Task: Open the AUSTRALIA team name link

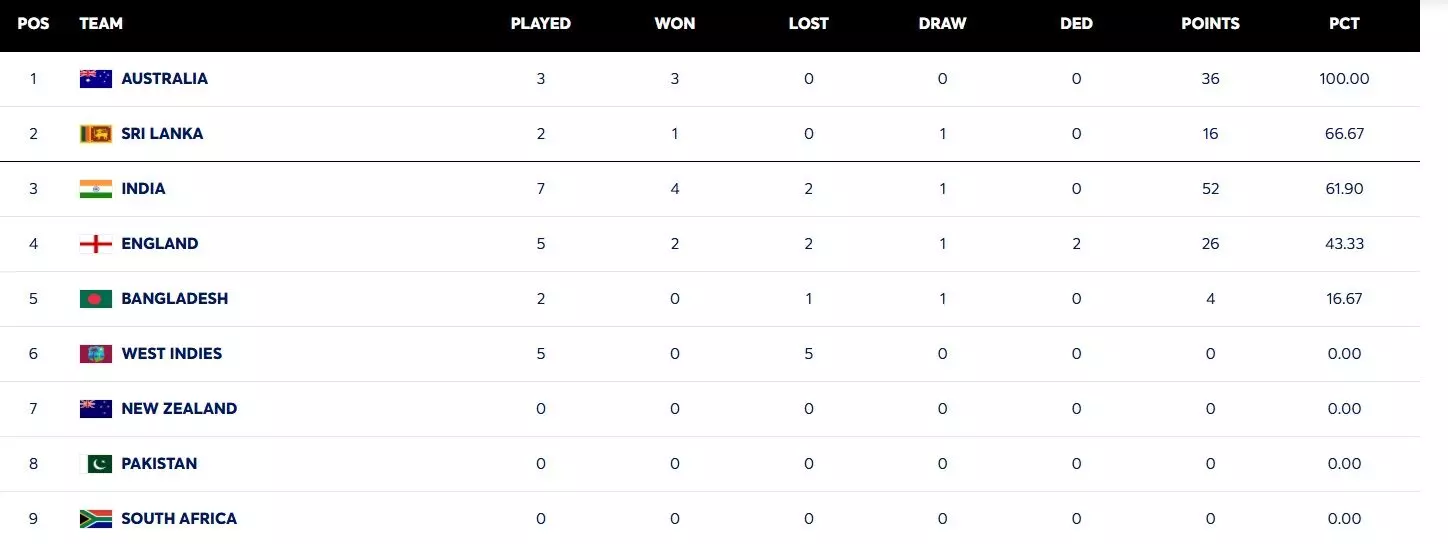Action: coord(164,79)
